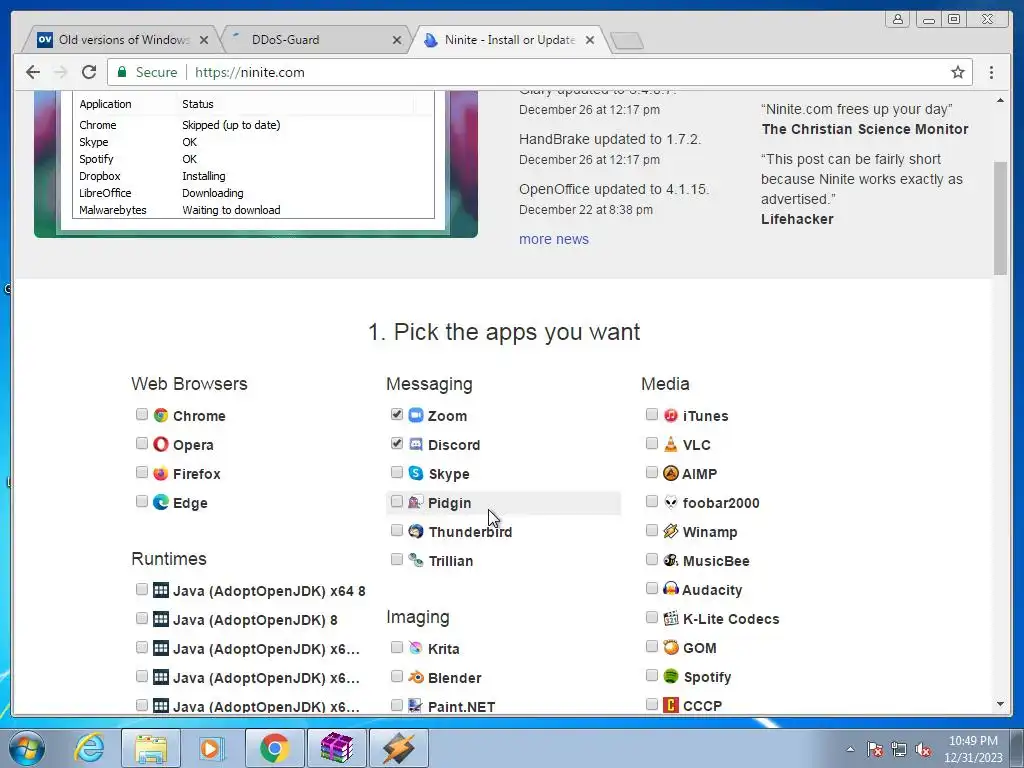Click the Skype logo icon
Image resolution: width=1024 pixels, height=768 pixels.
tap(416, 473)
